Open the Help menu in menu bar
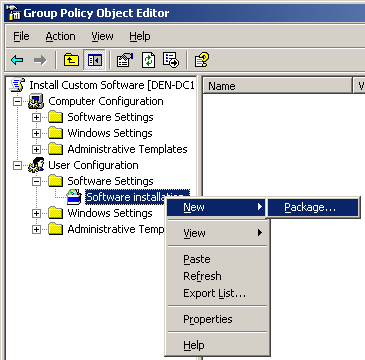The width and height of the screenshot is (365, 360). (140, 36)
